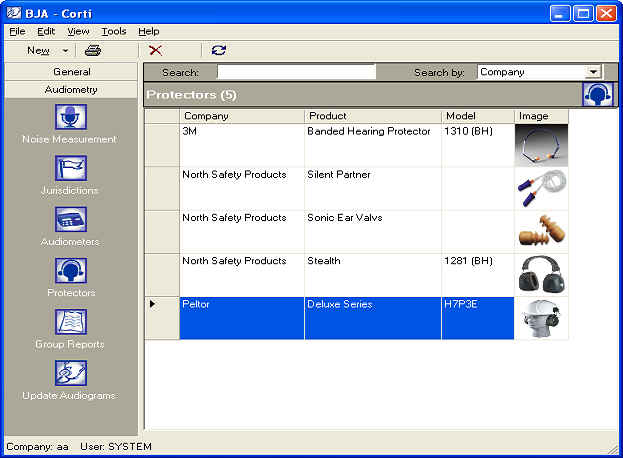Image resolution: width=623 pixels, height=458 pixels.
Task: Click the BJA Corti title bar app icon
Action: [x=14, y=13]
